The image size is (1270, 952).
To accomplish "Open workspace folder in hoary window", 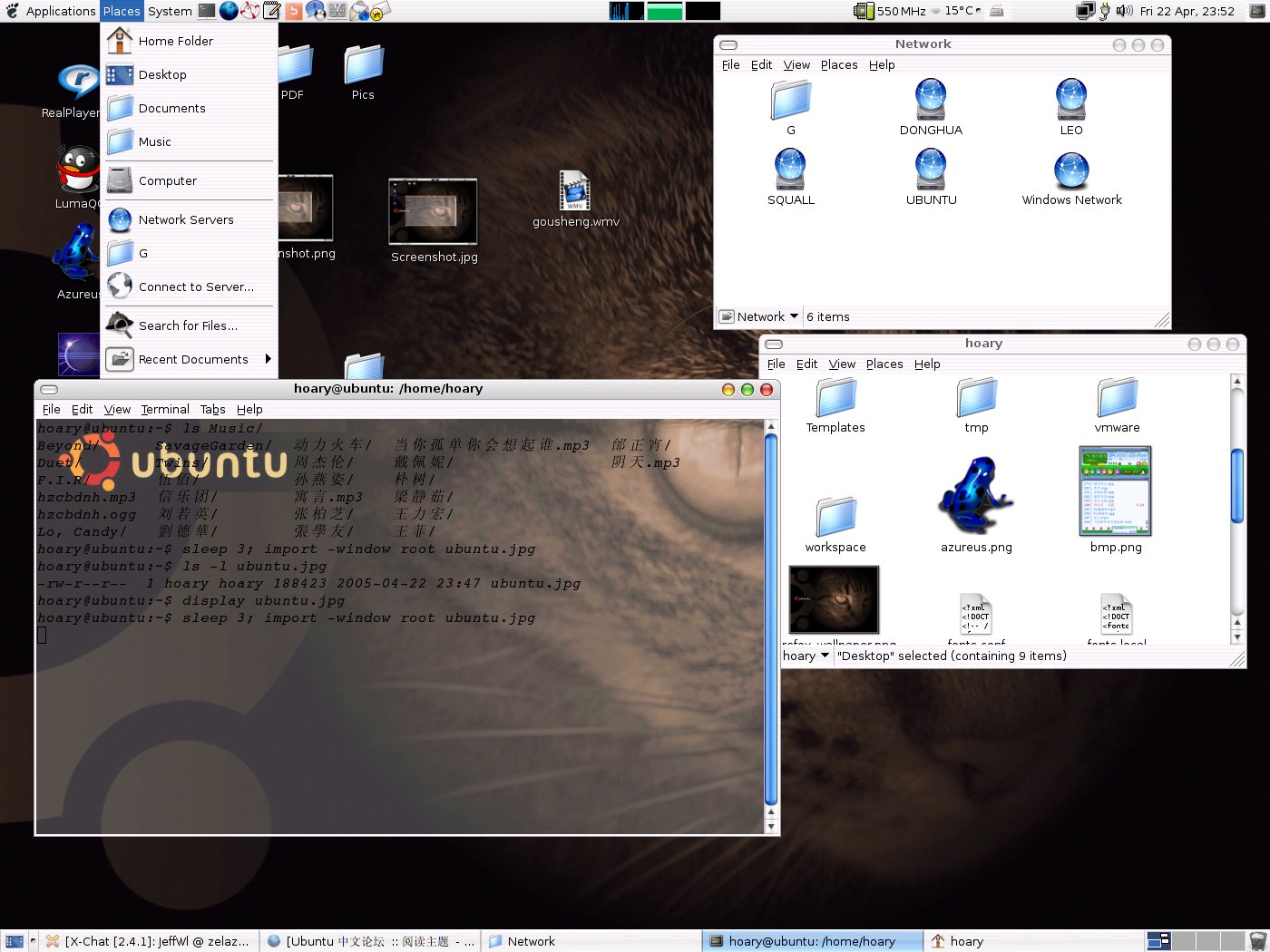I will coord(835,524).
